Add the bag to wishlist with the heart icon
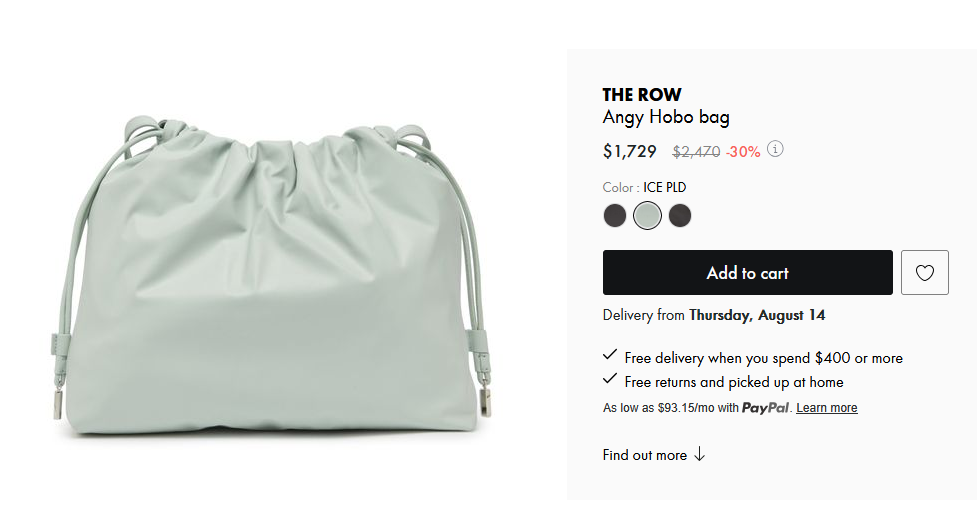The image size is (977, 532). tap(925, 272)
